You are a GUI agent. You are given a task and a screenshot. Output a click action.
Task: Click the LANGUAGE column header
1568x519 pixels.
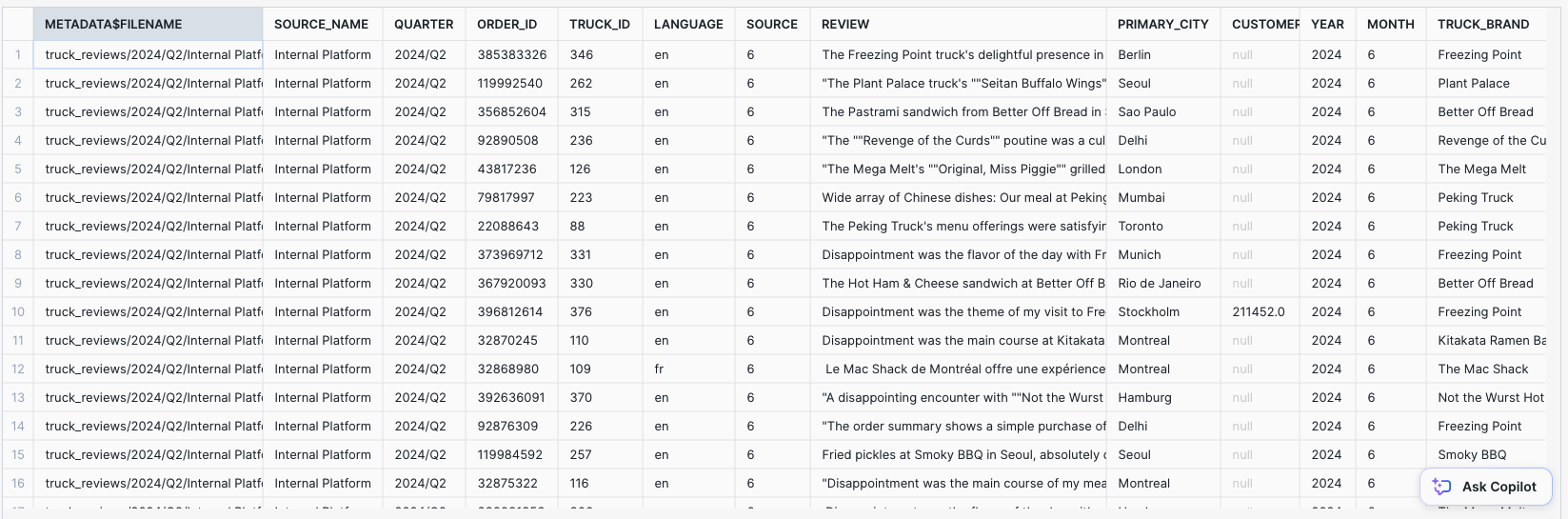pyautogui.click(x=688, y=24)
